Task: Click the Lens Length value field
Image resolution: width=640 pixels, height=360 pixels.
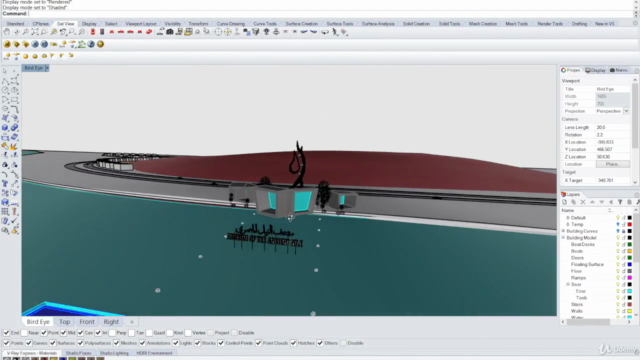Action: (x=612, y=127)
